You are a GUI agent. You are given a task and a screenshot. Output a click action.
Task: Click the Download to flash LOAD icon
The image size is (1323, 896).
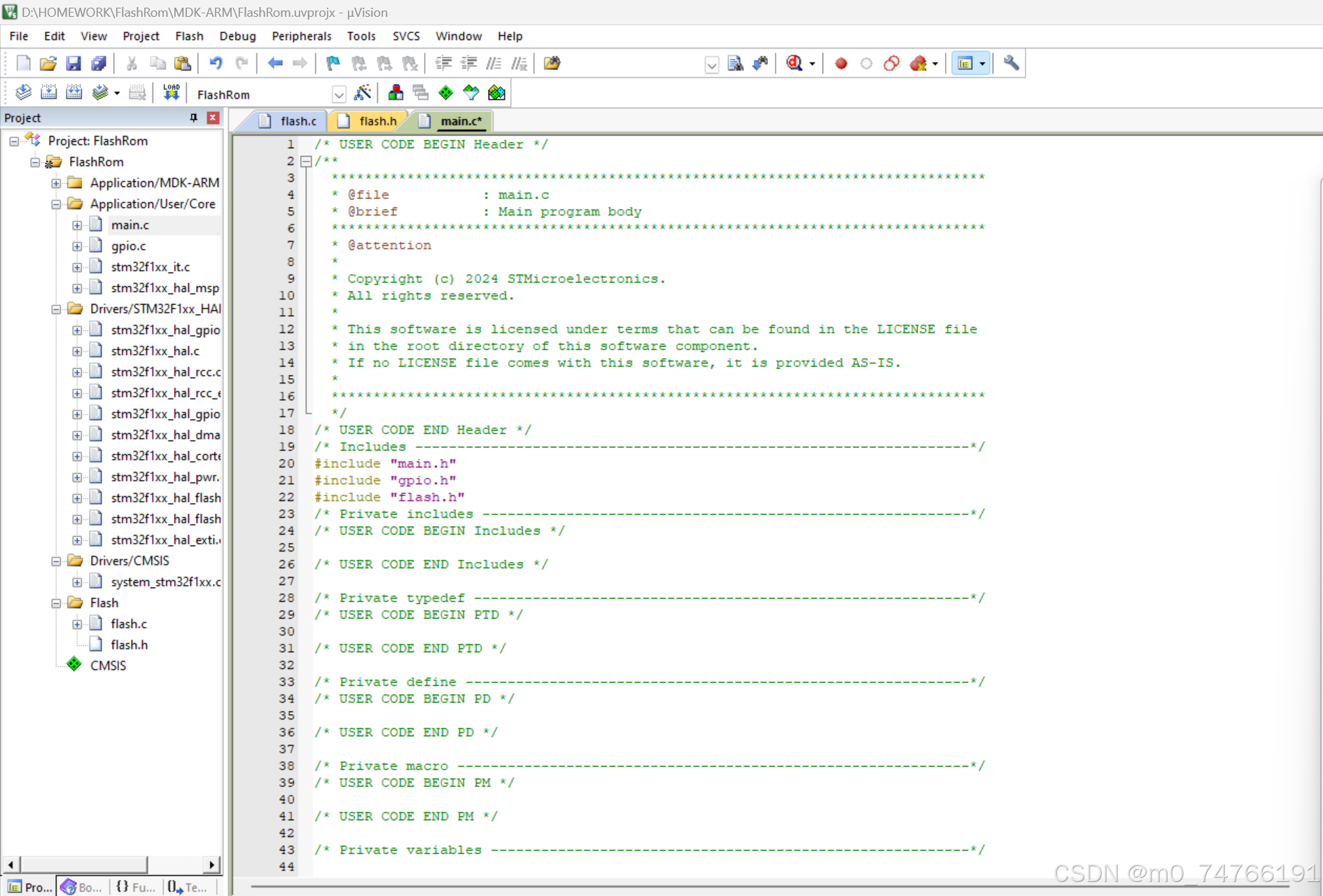coord(171,93)
